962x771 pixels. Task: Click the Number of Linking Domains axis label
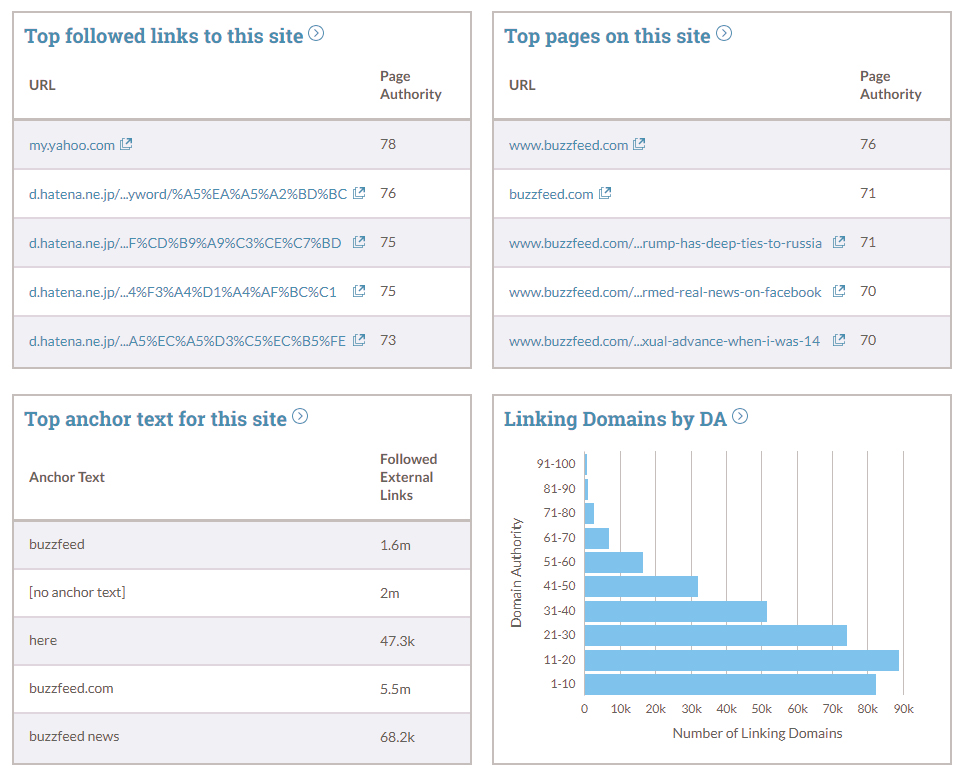pyautogui.click(x=757, y=733)
